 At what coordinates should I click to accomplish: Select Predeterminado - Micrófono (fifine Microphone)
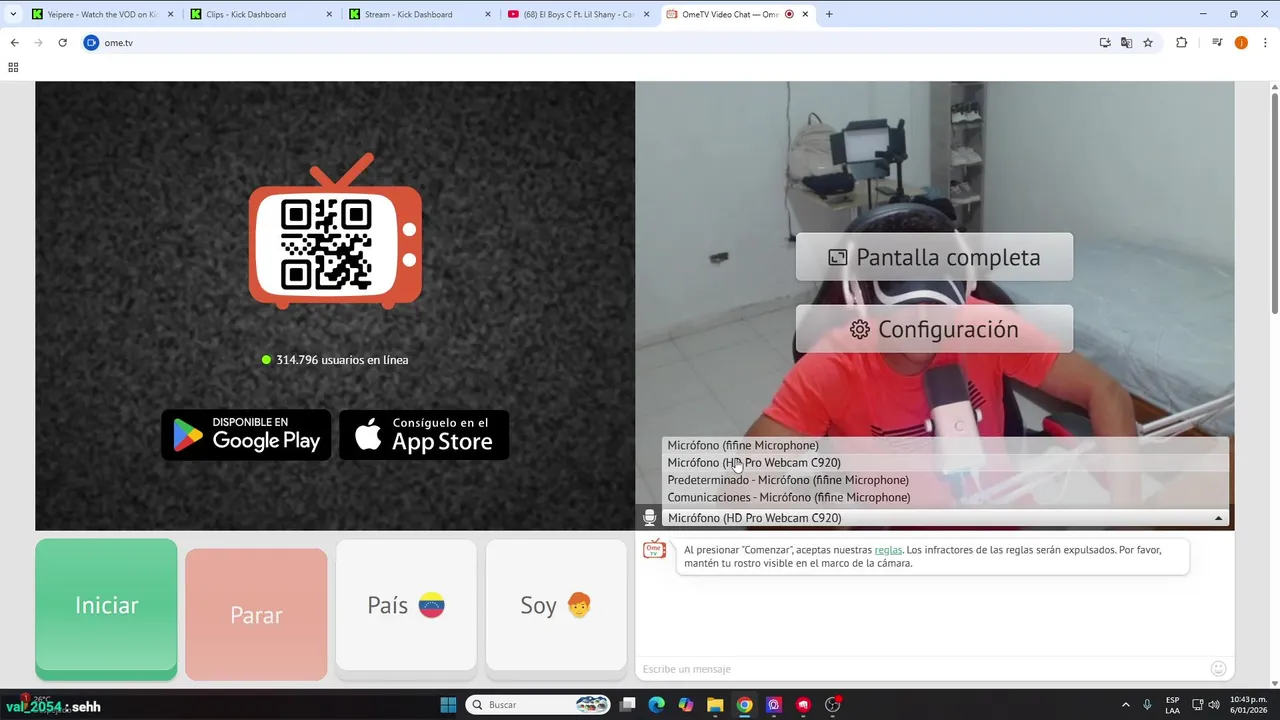point(945,480)
